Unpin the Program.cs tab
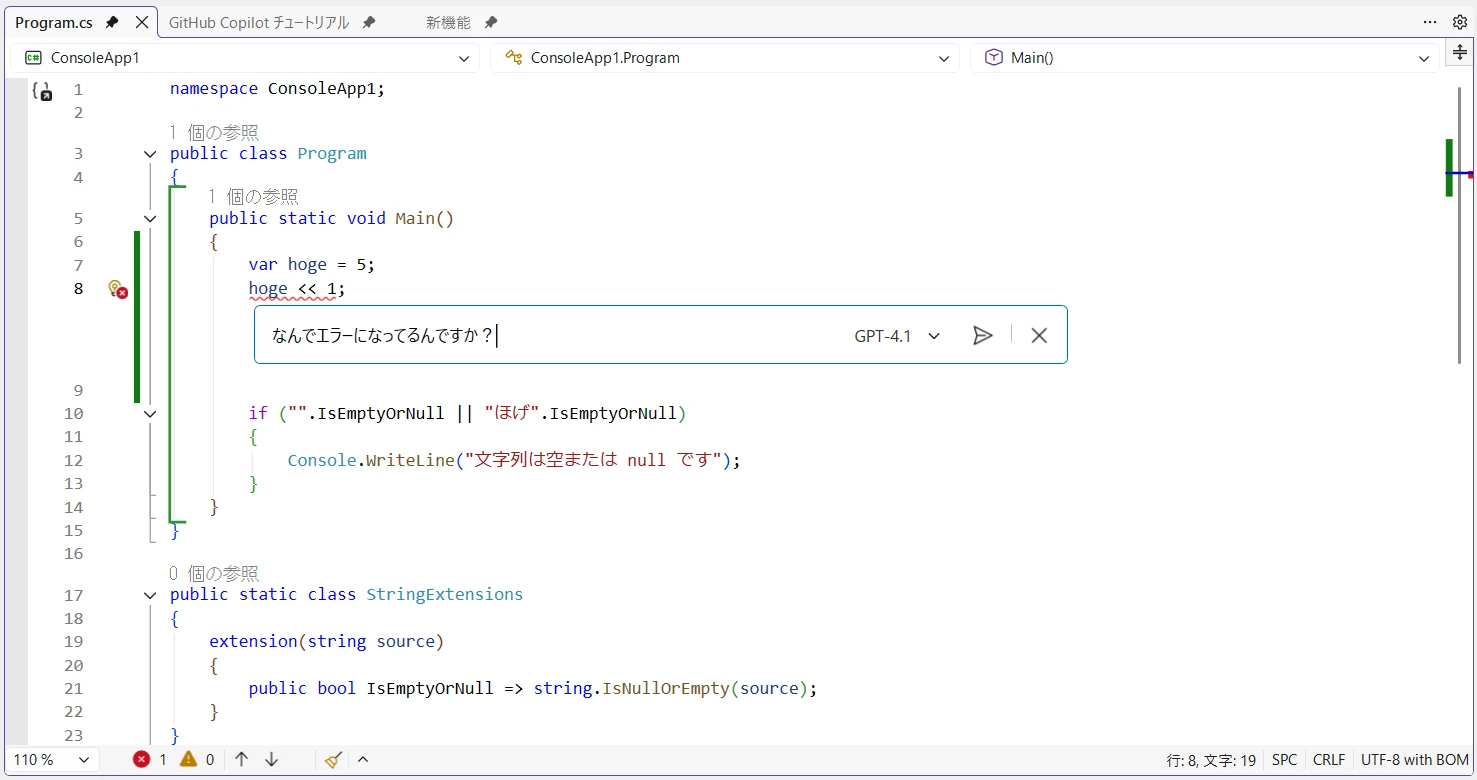Image resolution: width=1477 pixels, height=780 pixels. (112, 22)
